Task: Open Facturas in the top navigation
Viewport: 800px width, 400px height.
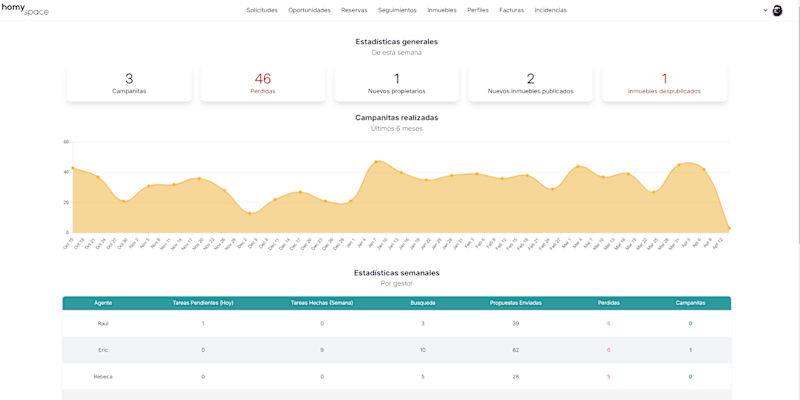Action: point(511,10)
